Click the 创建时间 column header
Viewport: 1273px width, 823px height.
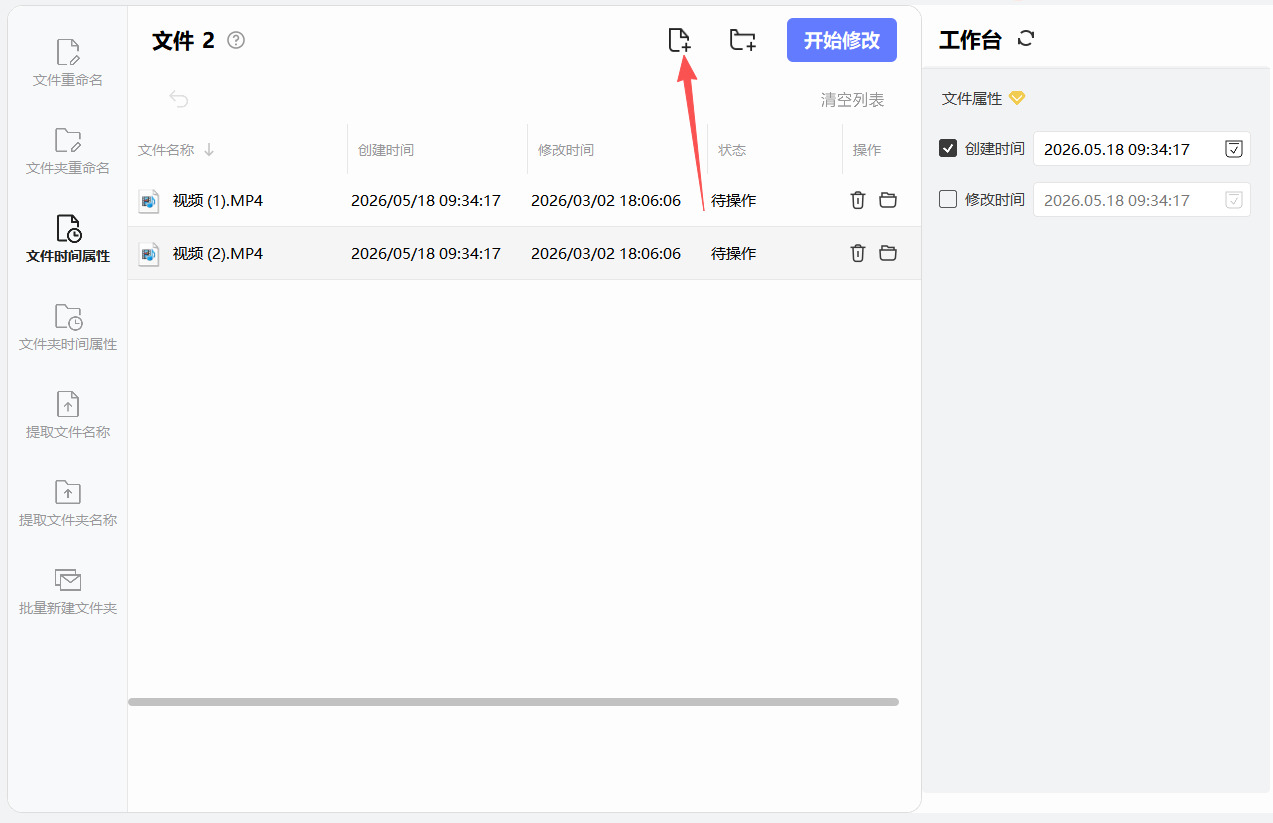tap(386, 150)
